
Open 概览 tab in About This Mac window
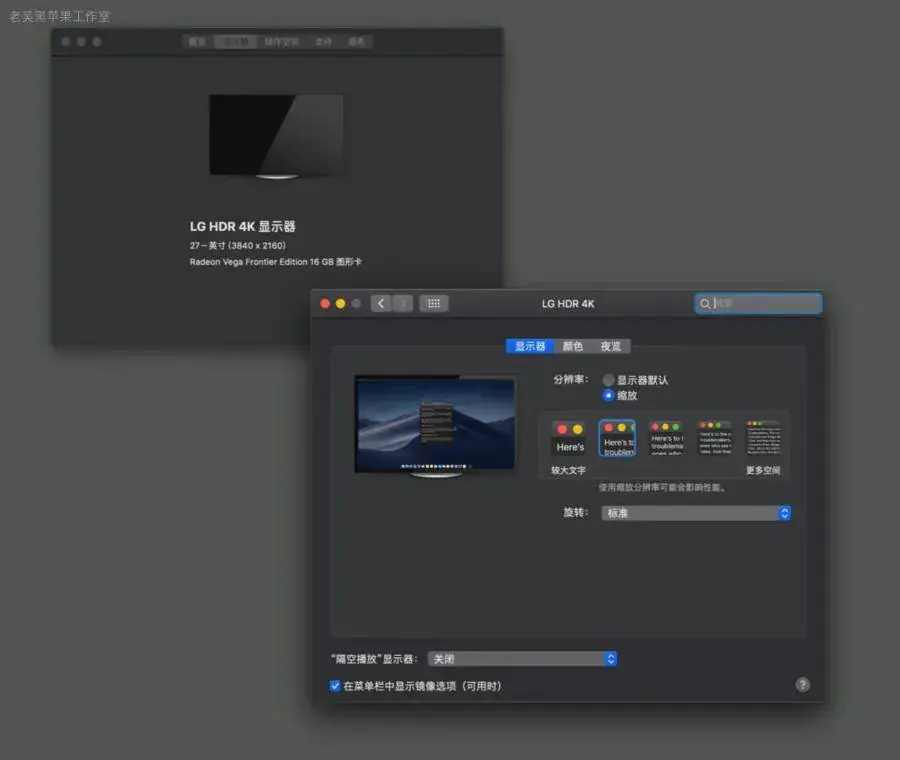[197, 41]
